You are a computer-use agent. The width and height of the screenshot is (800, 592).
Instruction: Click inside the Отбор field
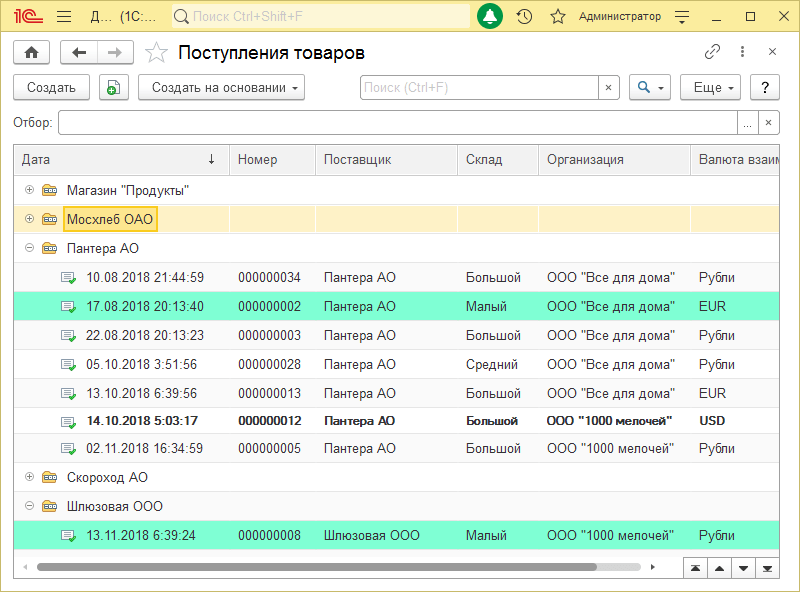(x=398, y=122)
